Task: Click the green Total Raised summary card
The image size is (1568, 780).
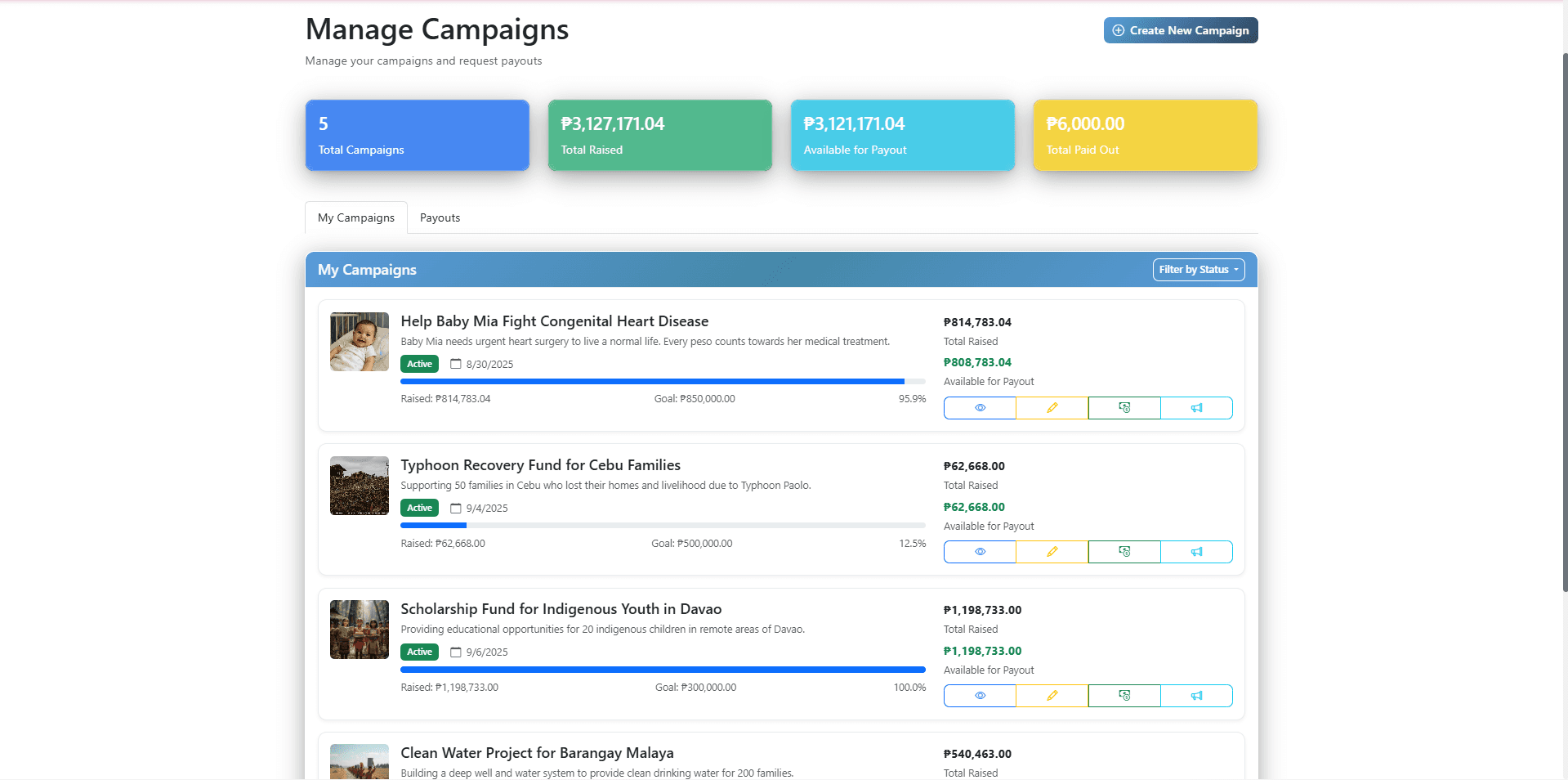Action: tap(660, 135)
